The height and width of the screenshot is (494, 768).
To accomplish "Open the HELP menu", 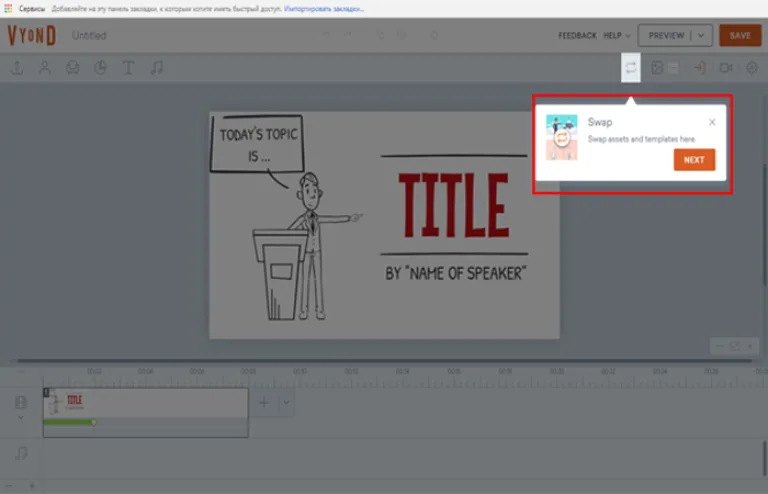I will pos(617,35).
